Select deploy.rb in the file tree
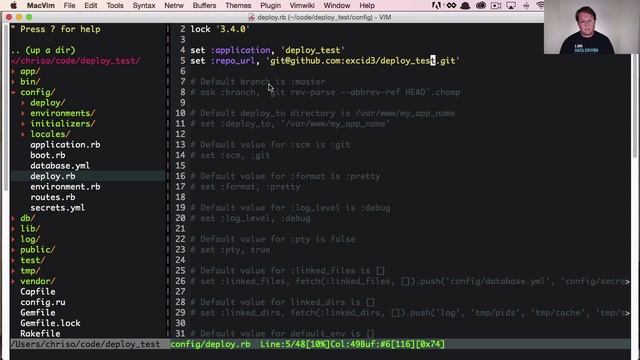Screen dimensions: 640x360 (x=53, y=176)
